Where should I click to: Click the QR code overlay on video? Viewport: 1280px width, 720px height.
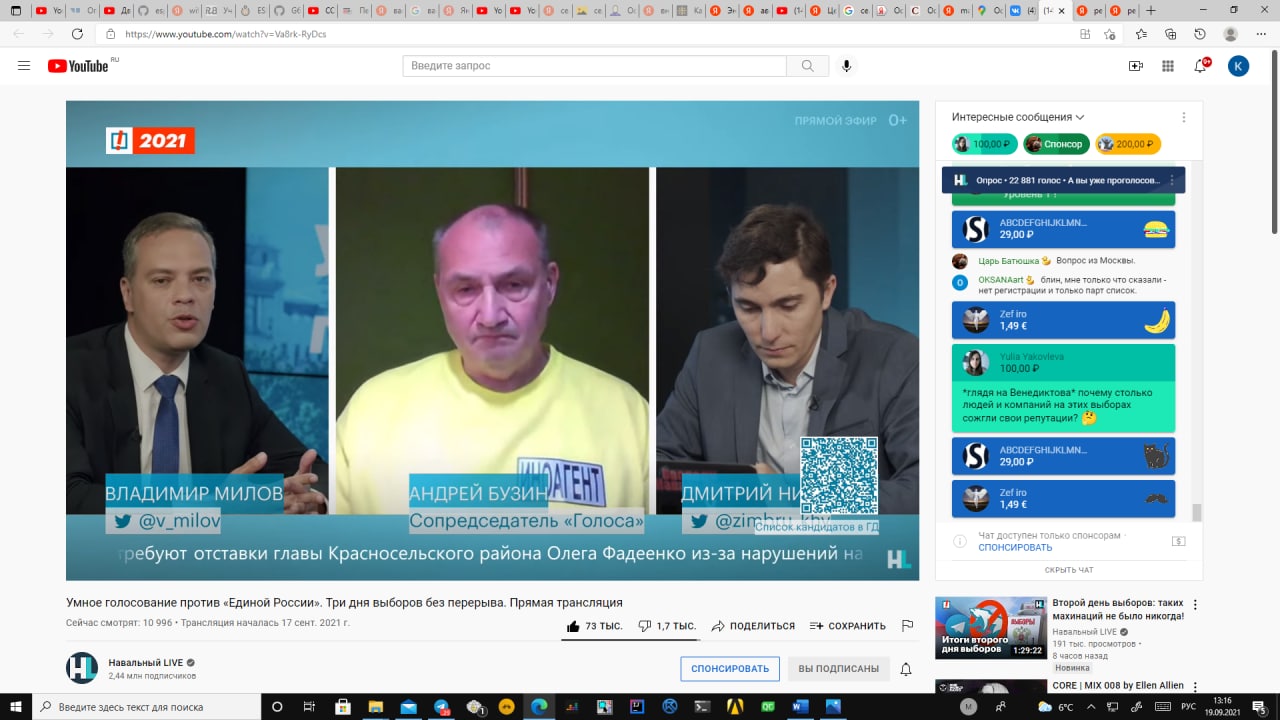click(839, 475)
